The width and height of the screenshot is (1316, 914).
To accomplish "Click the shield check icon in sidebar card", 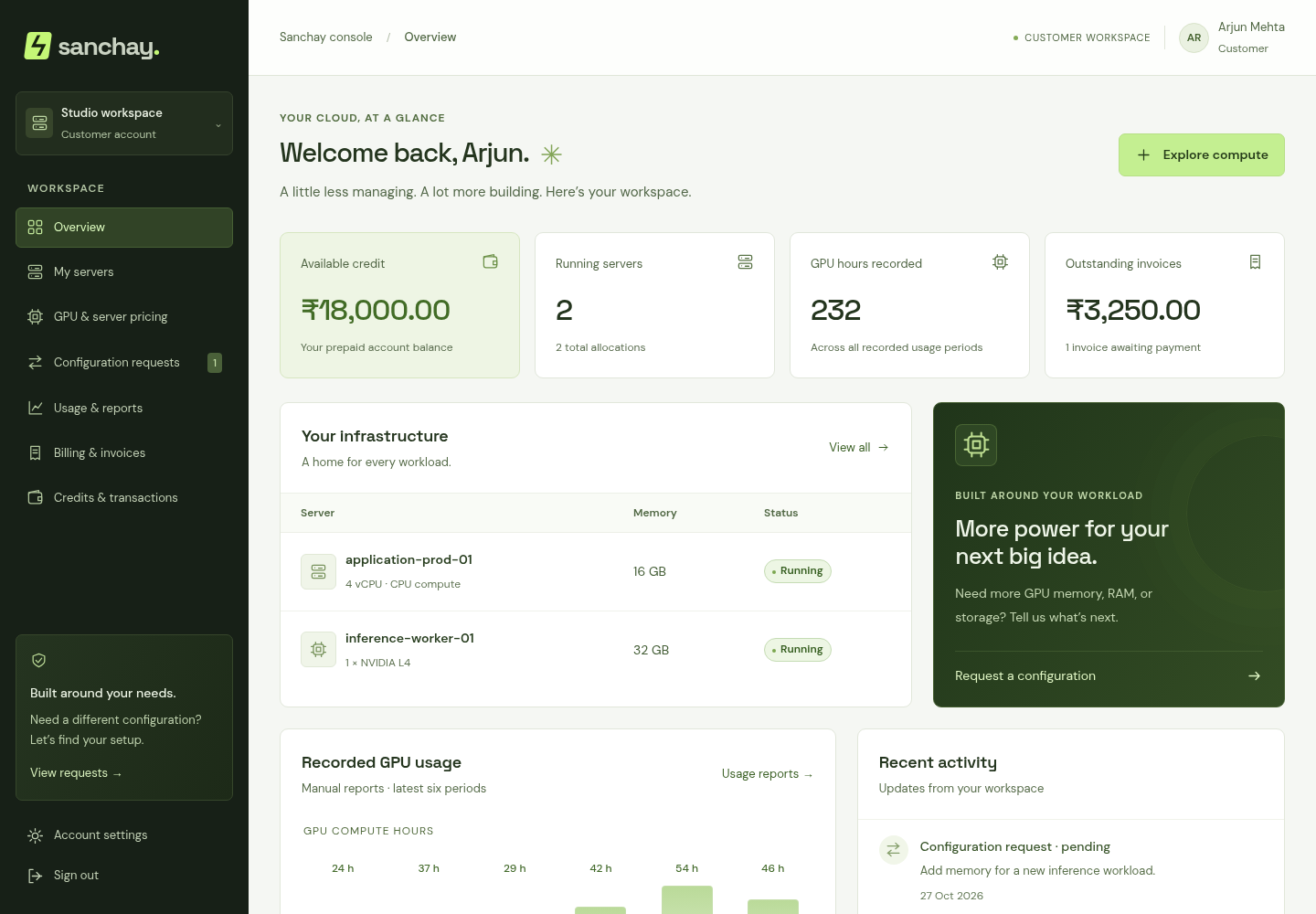I will tap(39, 661).
